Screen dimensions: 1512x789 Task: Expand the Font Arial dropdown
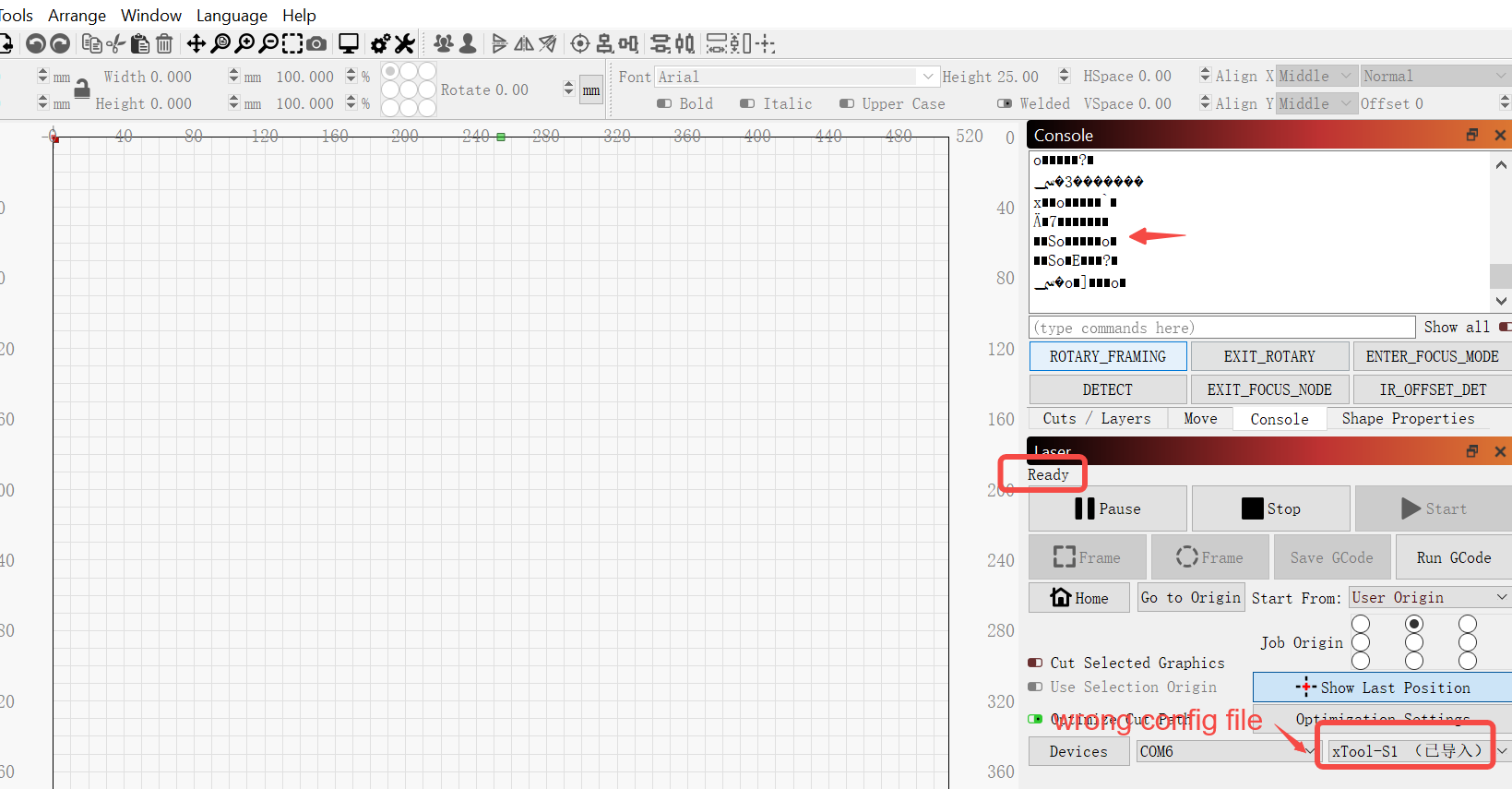[927, 77]
